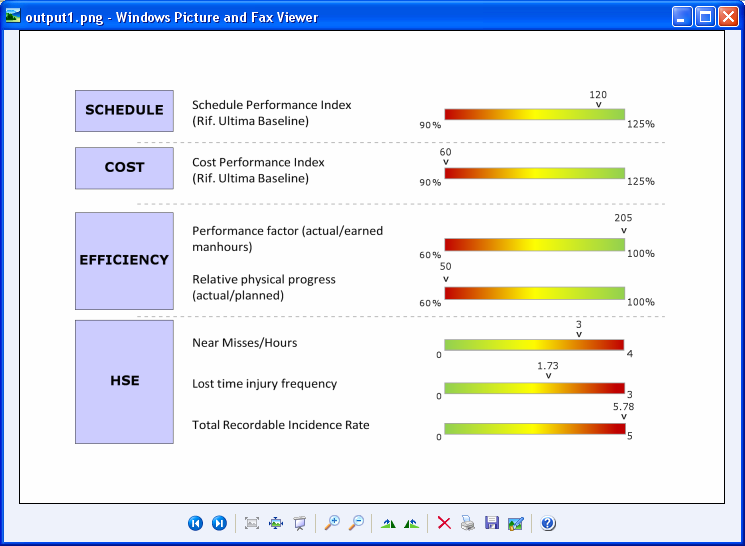Delete the current image file

click(x=444, y=523)
